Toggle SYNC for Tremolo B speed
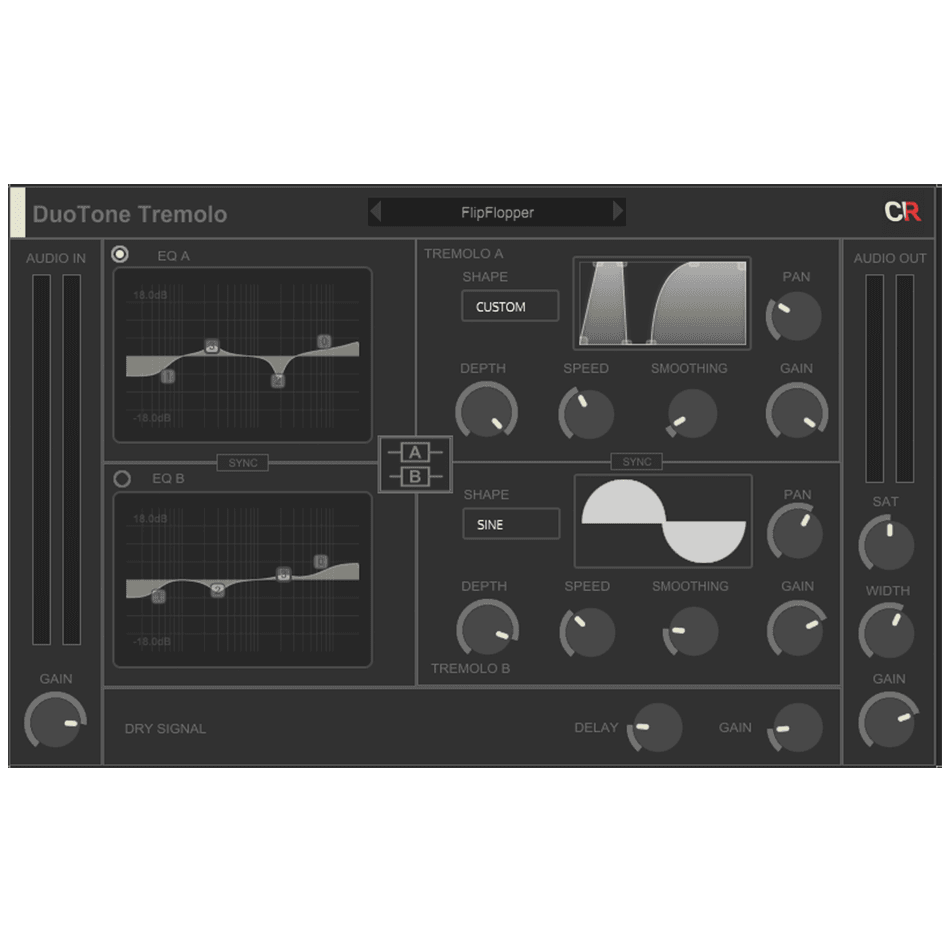 tap(637, 461)
